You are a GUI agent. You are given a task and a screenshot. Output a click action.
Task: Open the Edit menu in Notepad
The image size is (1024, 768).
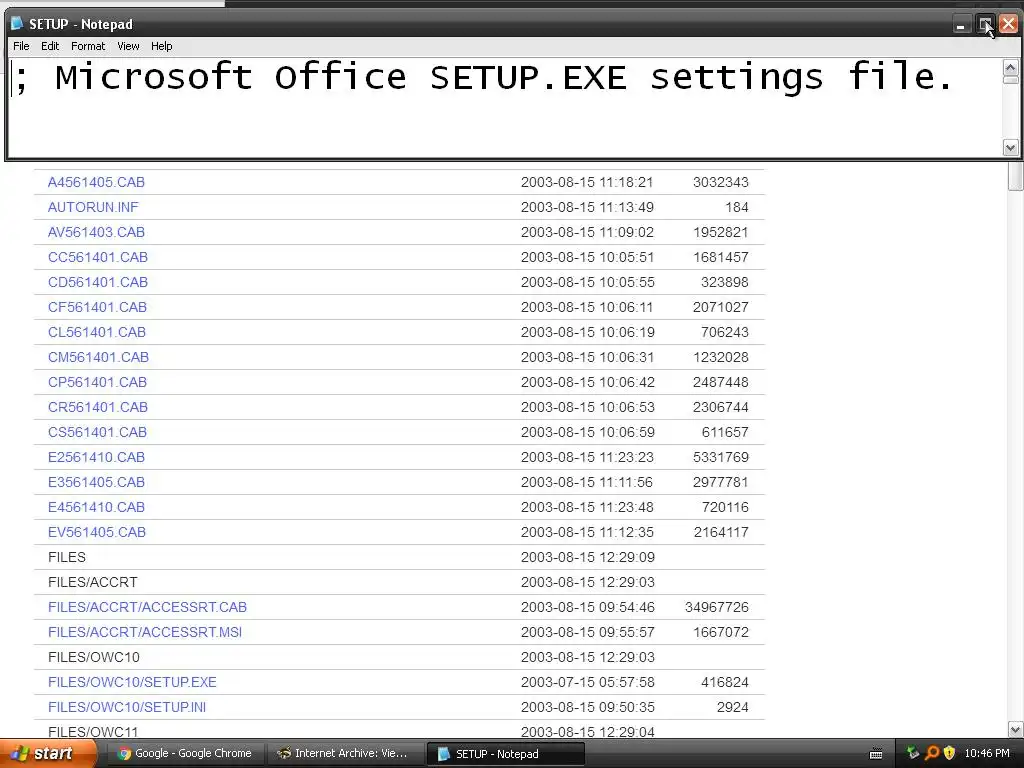tap(50, 46)
